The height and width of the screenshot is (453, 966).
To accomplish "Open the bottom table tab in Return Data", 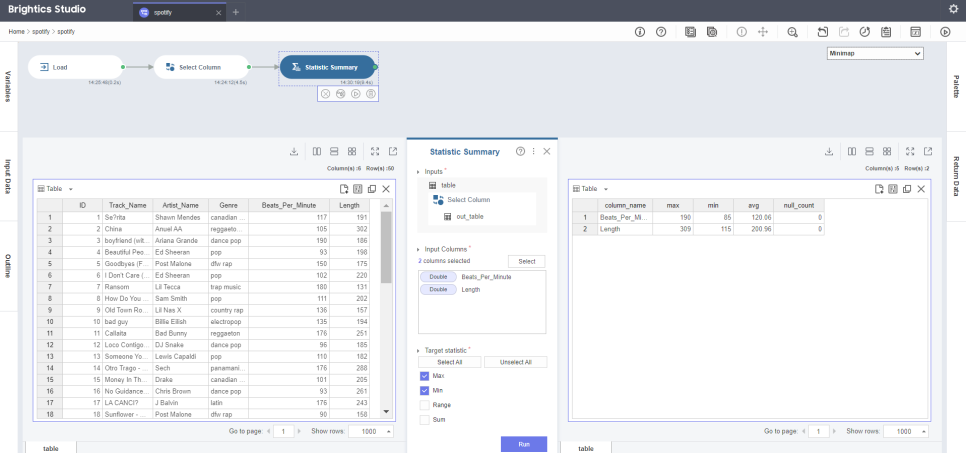I will tap(586, 448).
